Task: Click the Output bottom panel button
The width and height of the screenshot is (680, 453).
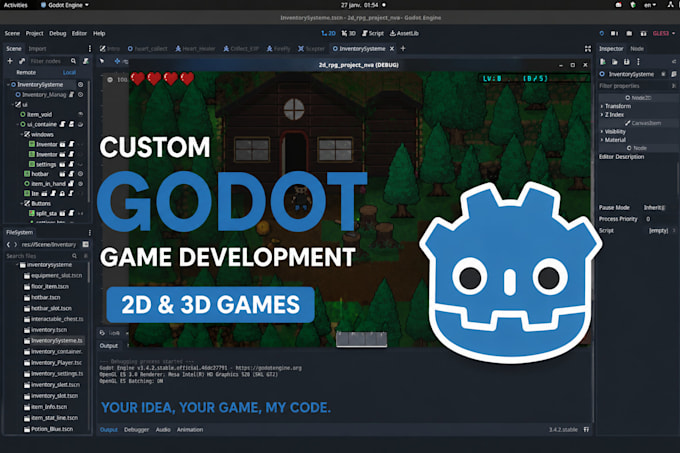Action: pyautogui.click(x=109, y=430)
